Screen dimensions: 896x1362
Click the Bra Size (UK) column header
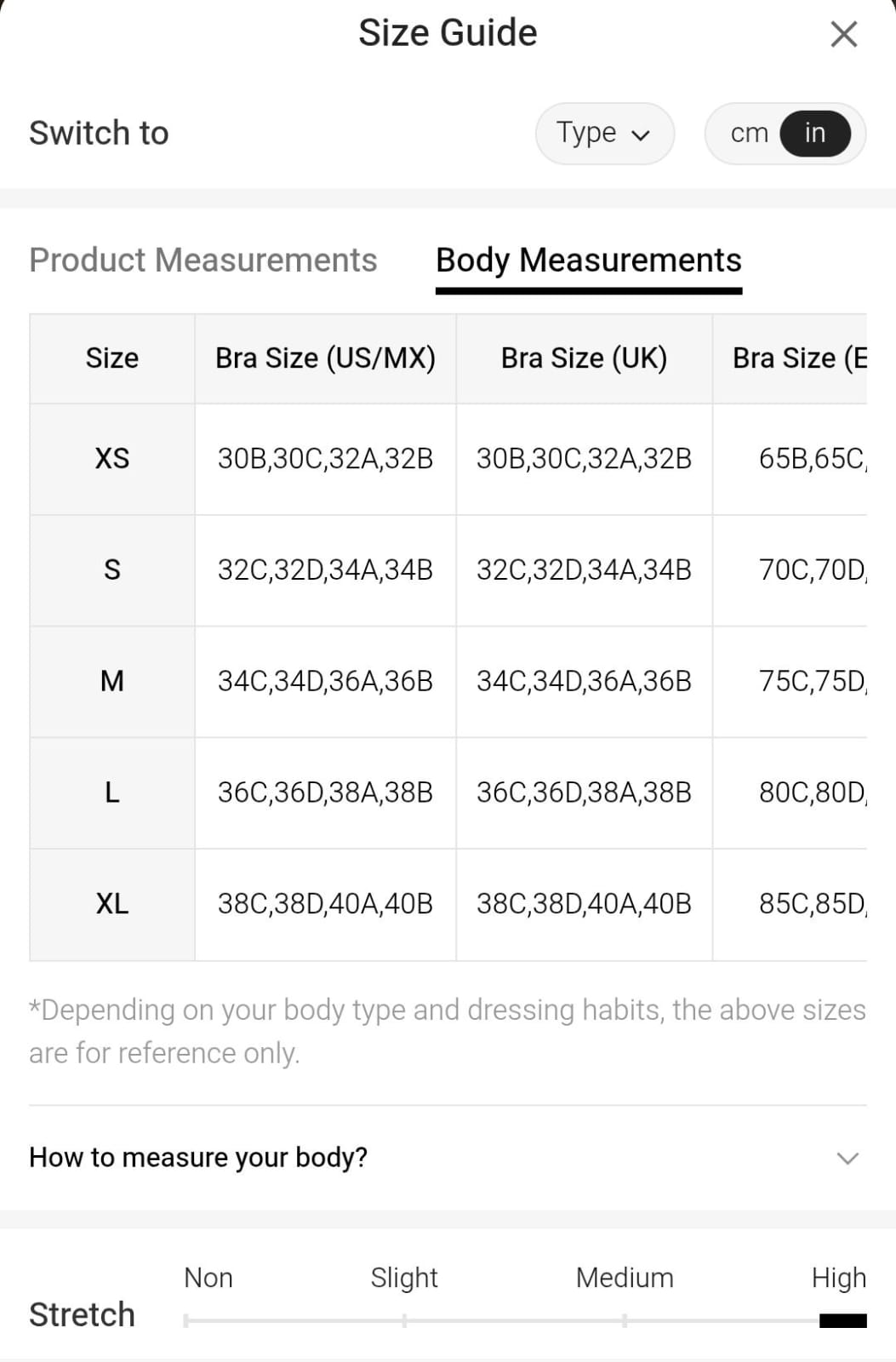tap(584, 358)
